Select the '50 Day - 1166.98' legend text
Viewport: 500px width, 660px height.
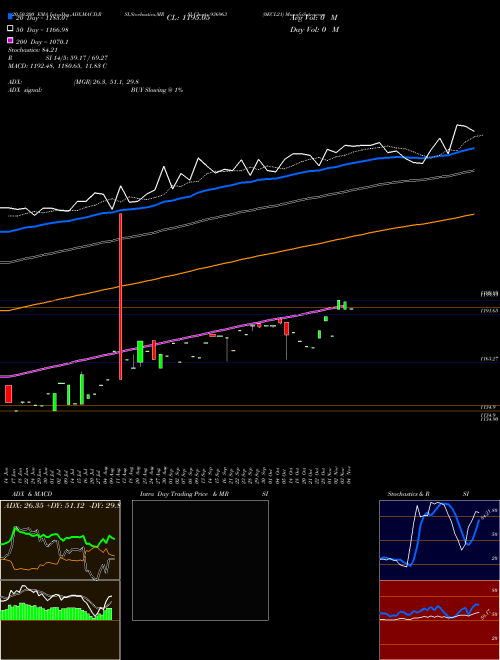point(42,30)
